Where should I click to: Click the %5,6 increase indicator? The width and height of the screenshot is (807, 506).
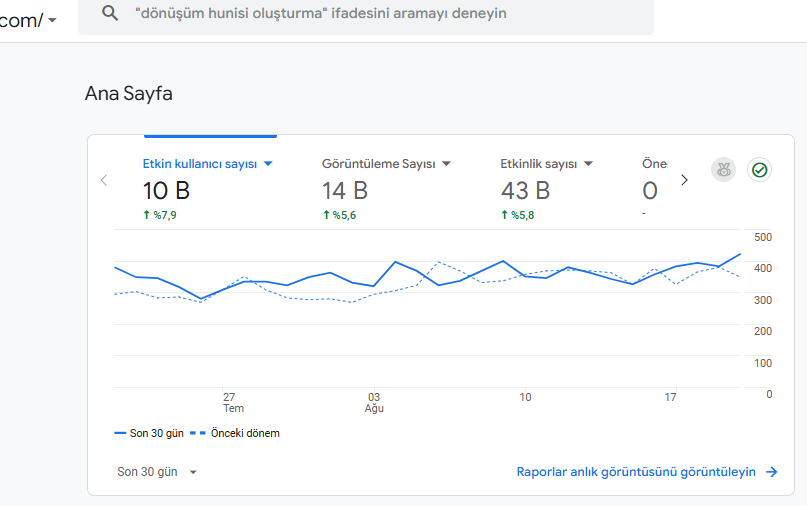point(339,215)
